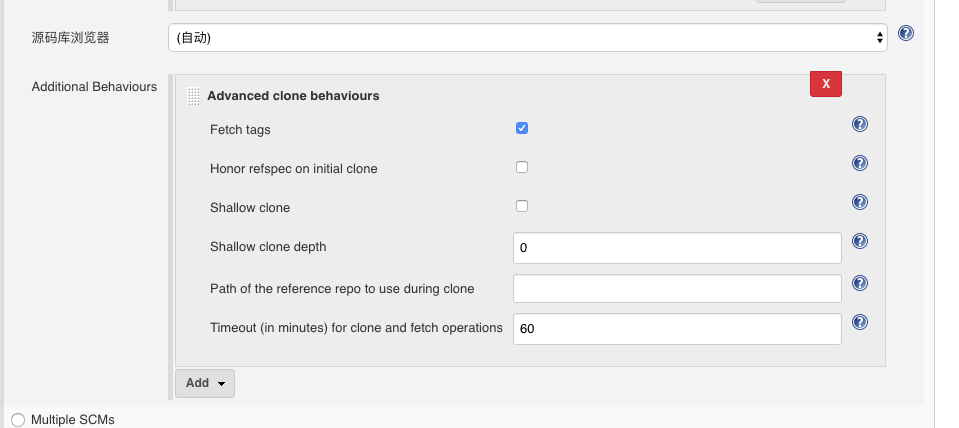Focus the reference repo path field
This screenshot has height=428, width=959.
coord(677,289)
